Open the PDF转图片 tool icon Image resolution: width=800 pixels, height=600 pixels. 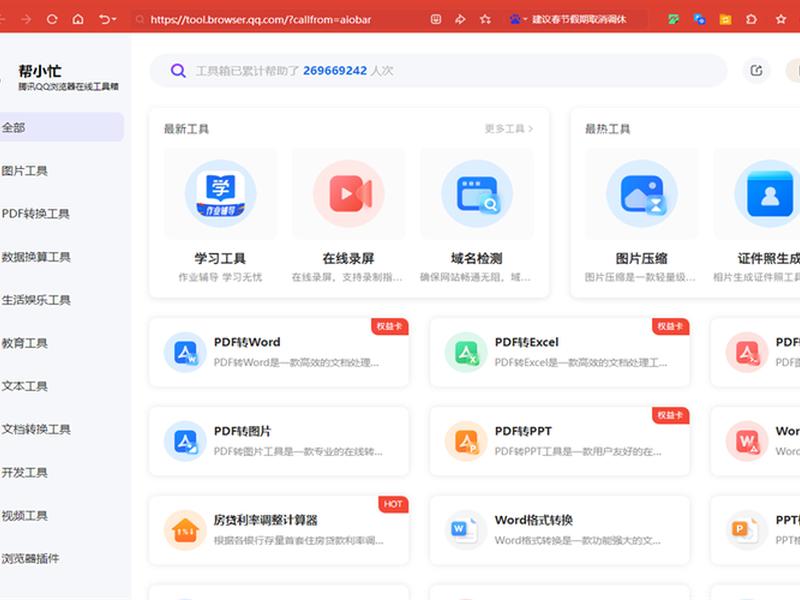(x=185, y=441)
